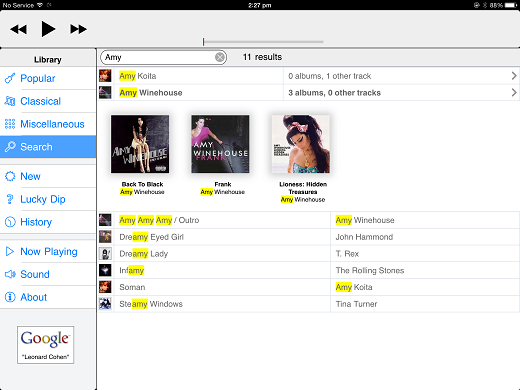The height and width of the screenshot is (390, 520).
Task: Click the About info icon
Action: (10, 297)
